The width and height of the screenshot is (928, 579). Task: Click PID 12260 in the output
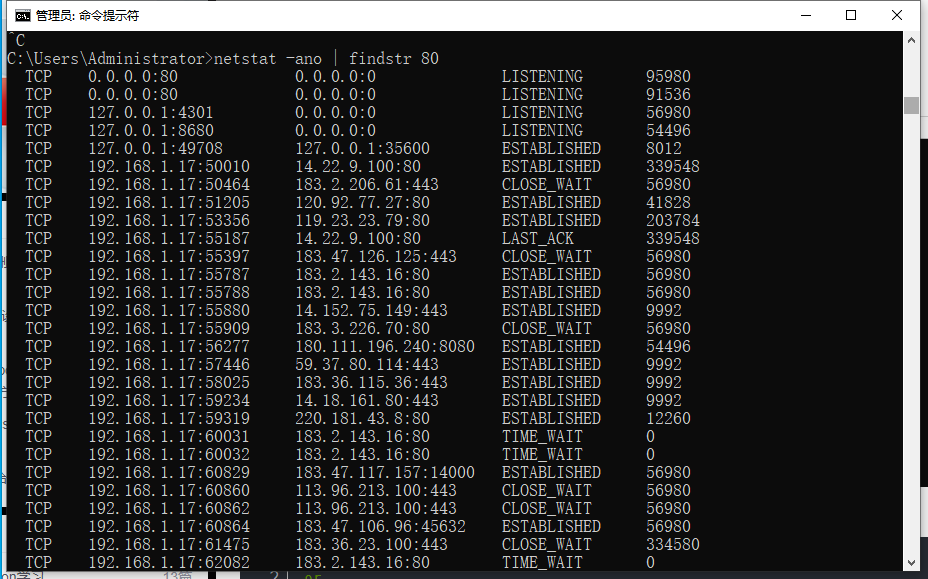[668, 418]
